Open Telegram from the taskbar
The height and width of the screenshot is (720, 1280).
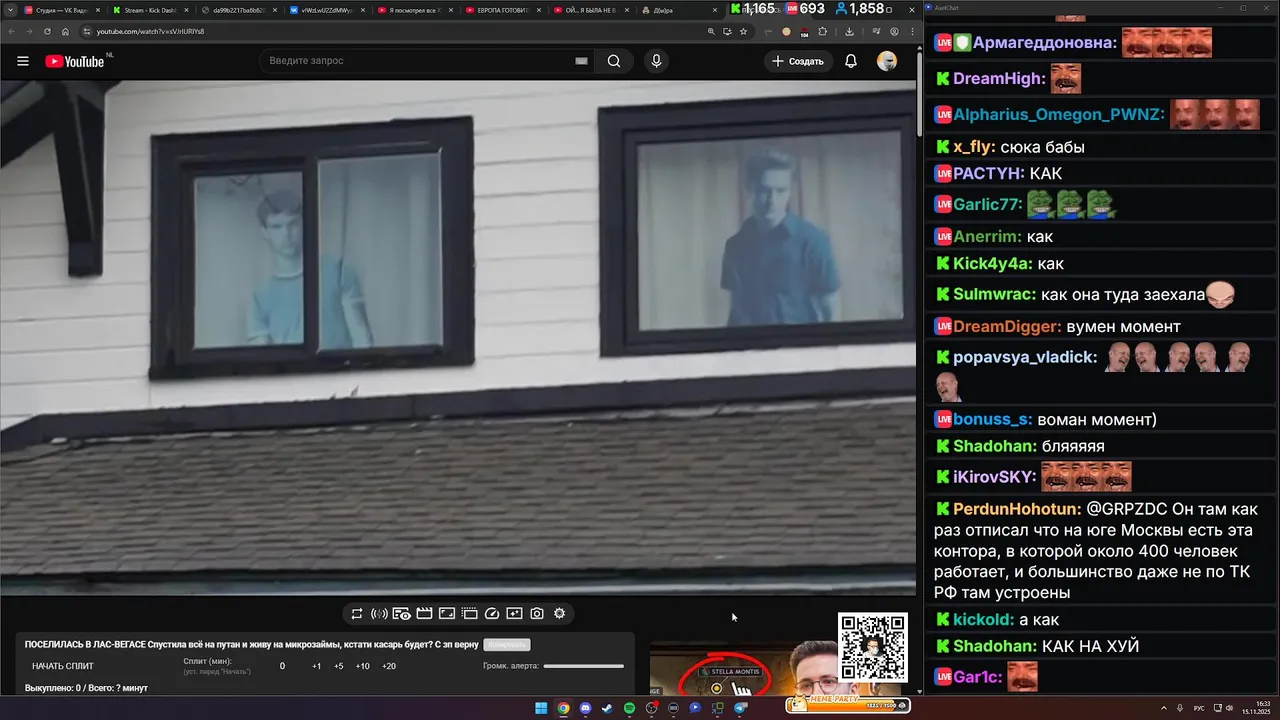tap(741, 708)
